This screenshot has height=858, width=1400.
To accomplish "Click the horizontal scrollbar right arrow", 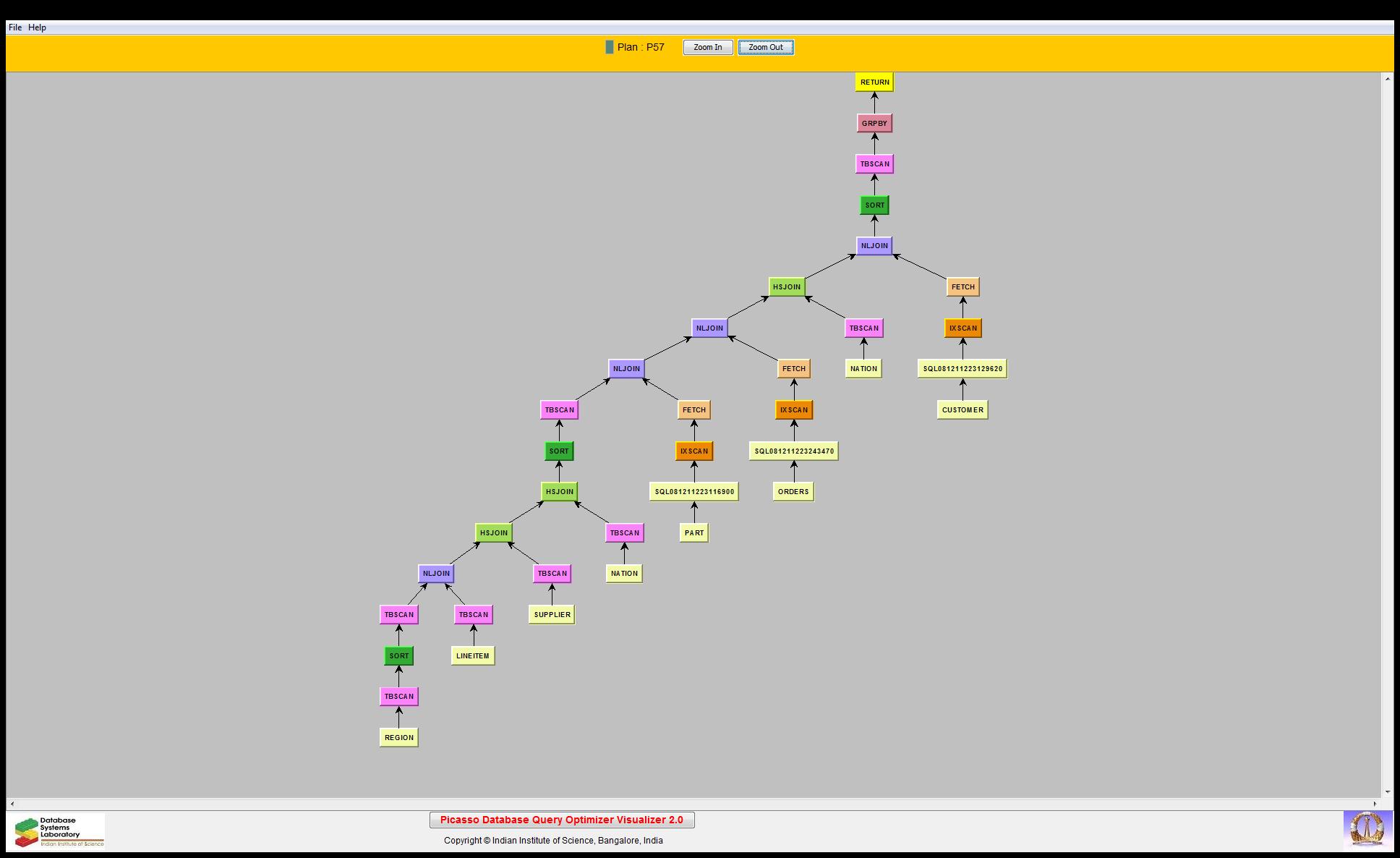I will click(x=1375, y=804).
